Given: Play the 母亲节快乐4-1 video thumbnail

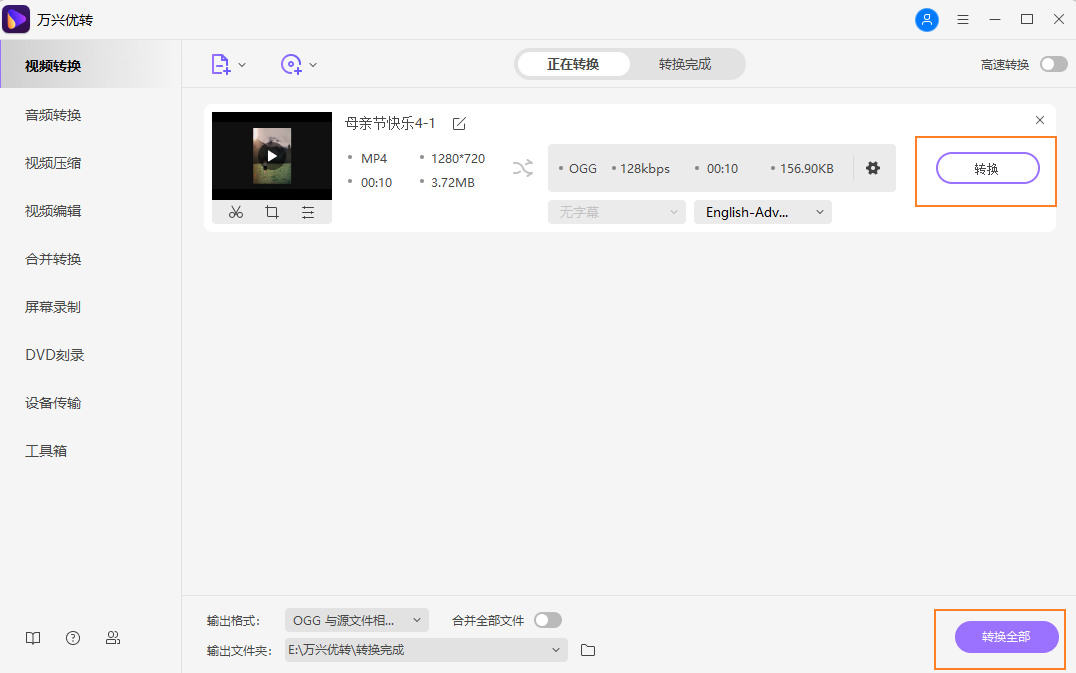Looking at the screenshot, I should click(271, 155).
